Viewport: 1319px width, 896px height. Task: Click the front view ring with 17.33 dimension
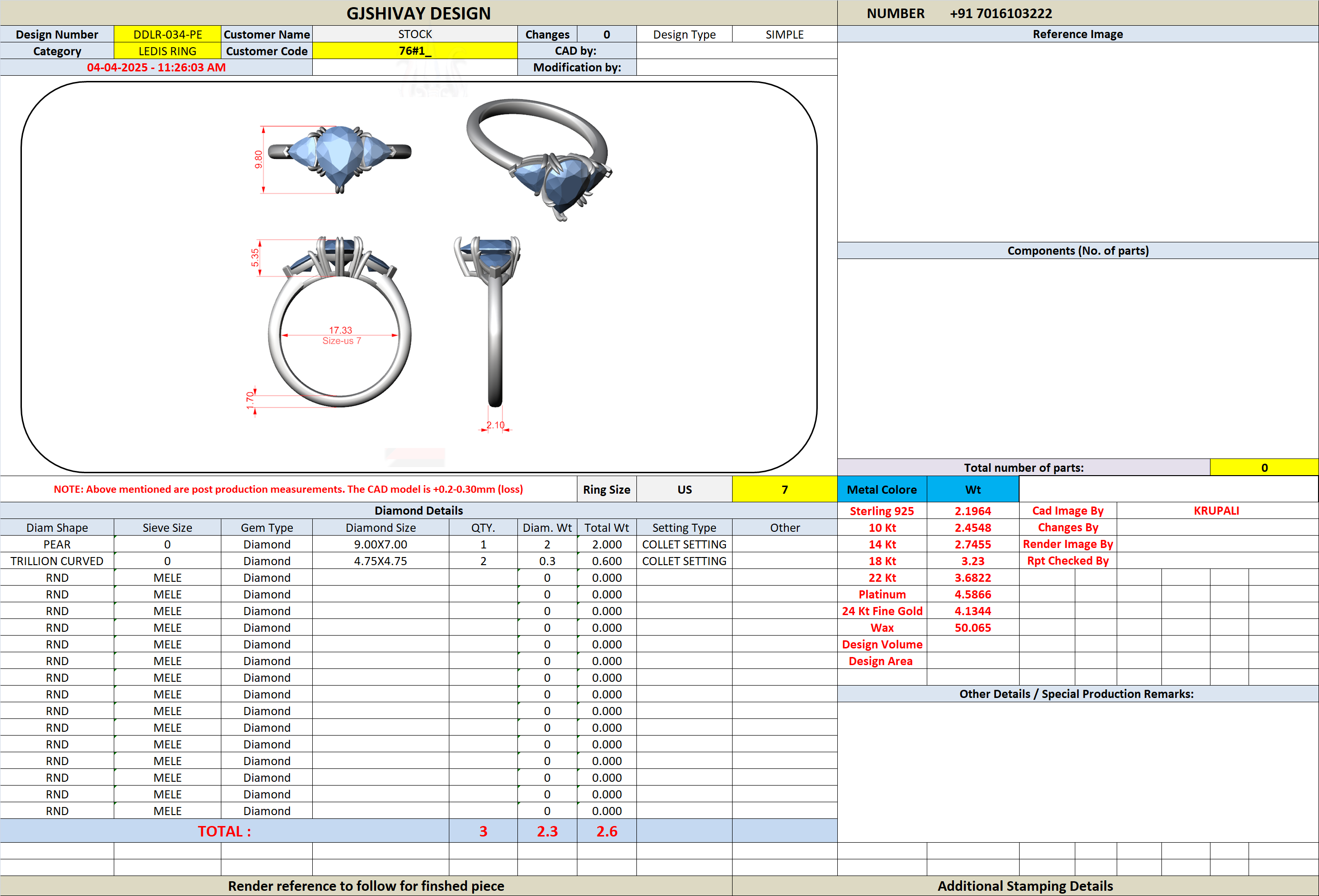[339, 321]
